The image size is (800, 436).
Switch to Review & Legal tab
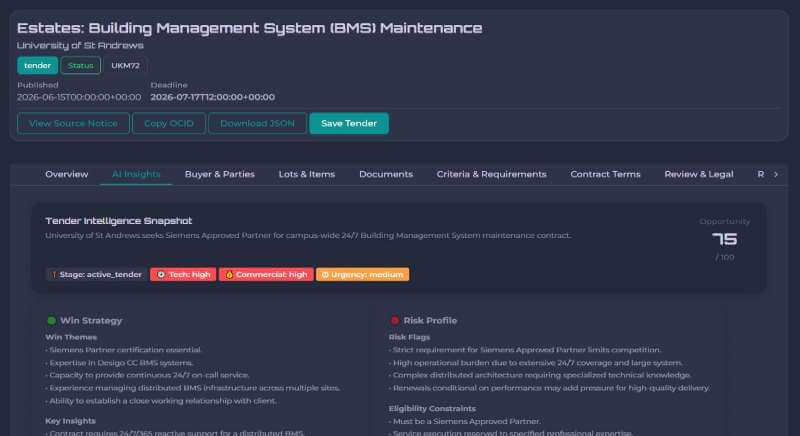tap(699, 174)
